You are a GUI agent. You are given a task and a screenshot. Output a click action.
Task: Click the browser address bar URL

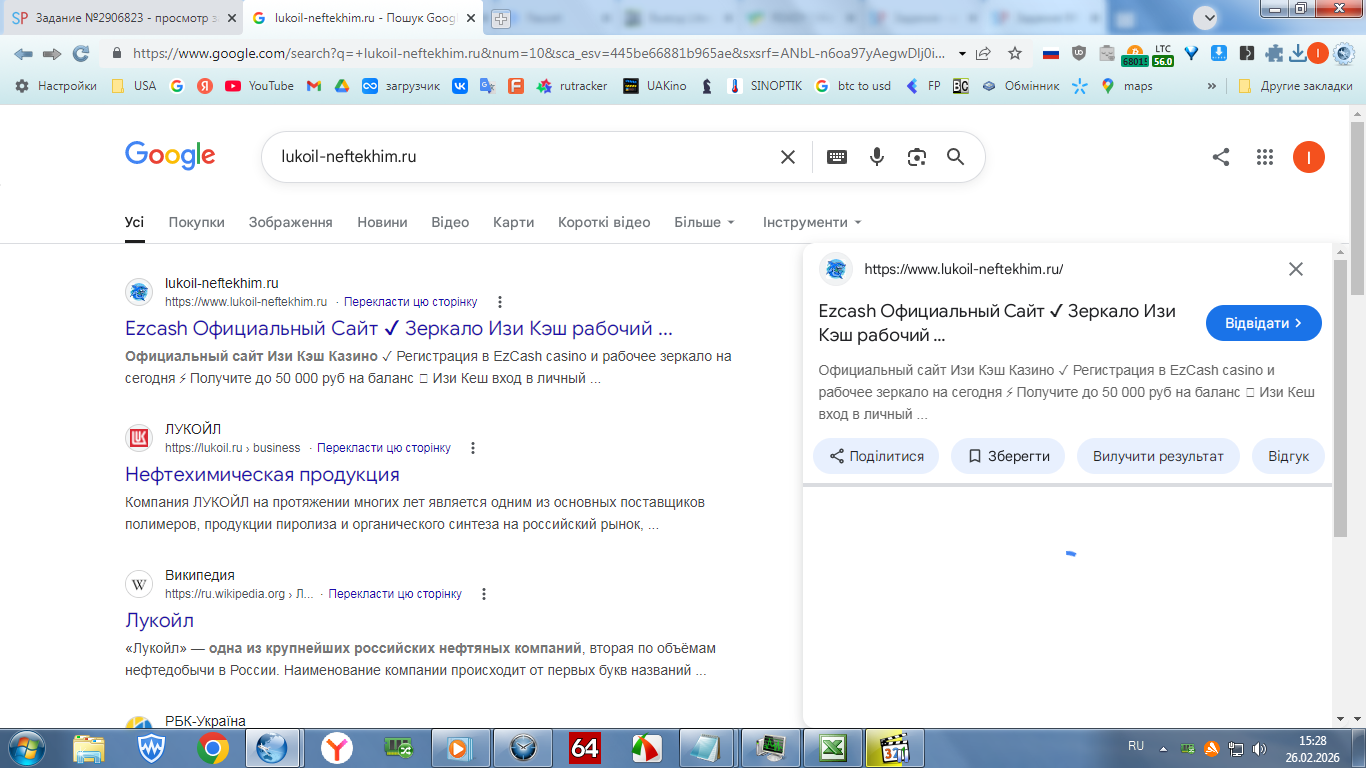(540, 53)
